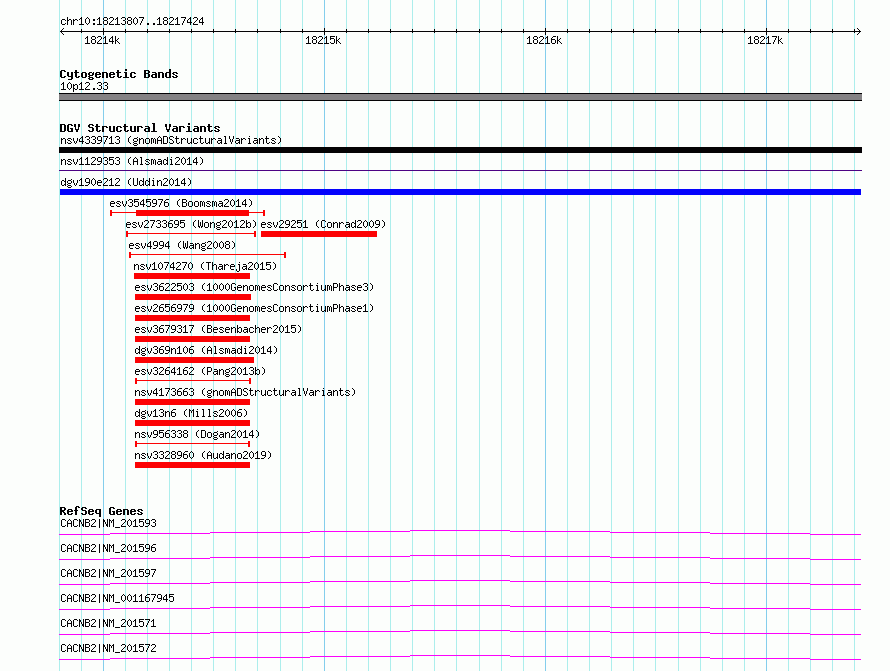This screenshot has height=671, width=890.
Task: Click the dgv190e212 (Uddin2014) label
Action: (x=126, y=182)
